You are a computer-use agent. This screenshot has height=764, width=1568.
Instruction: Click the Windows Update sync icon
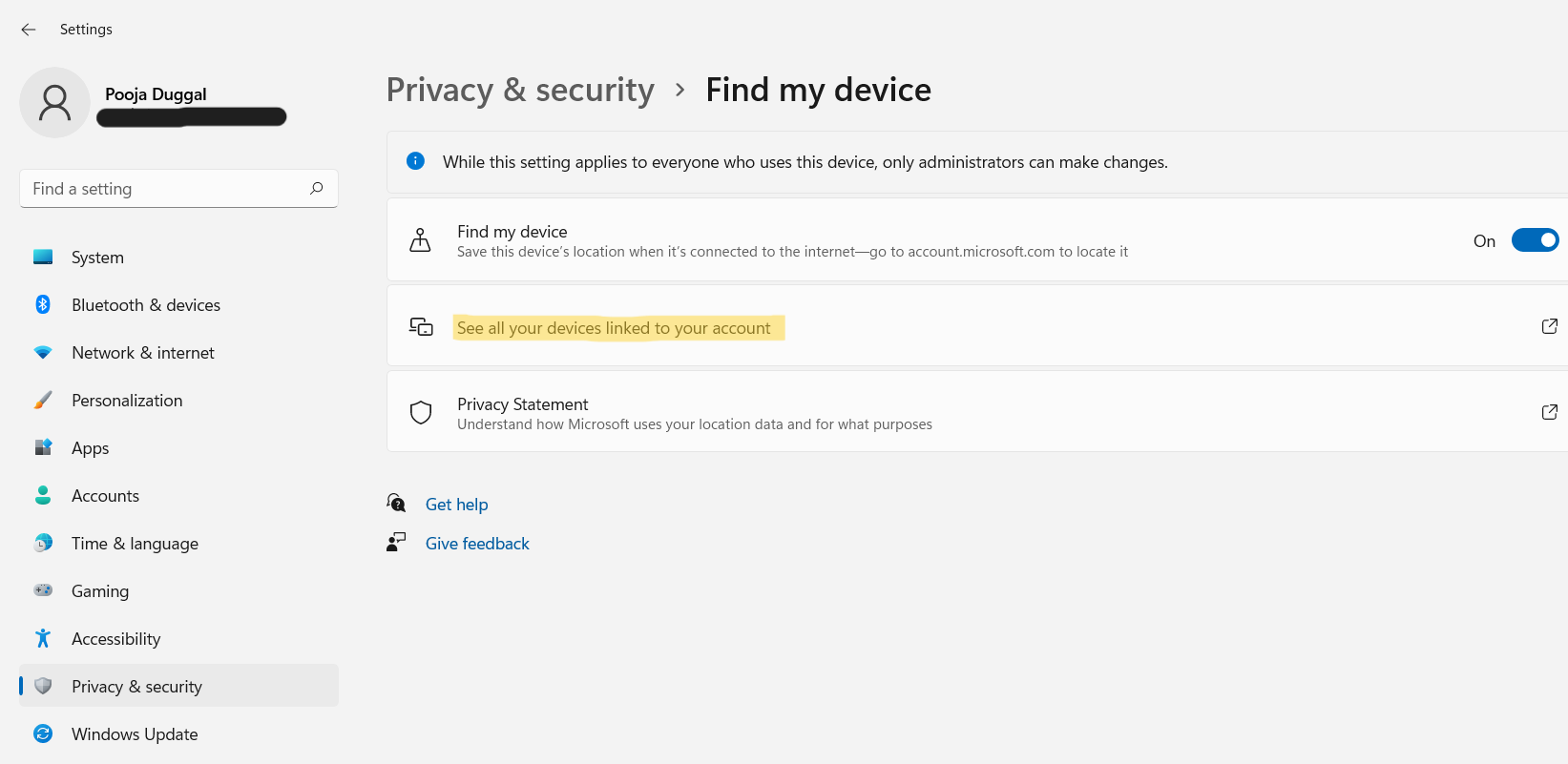43,733
